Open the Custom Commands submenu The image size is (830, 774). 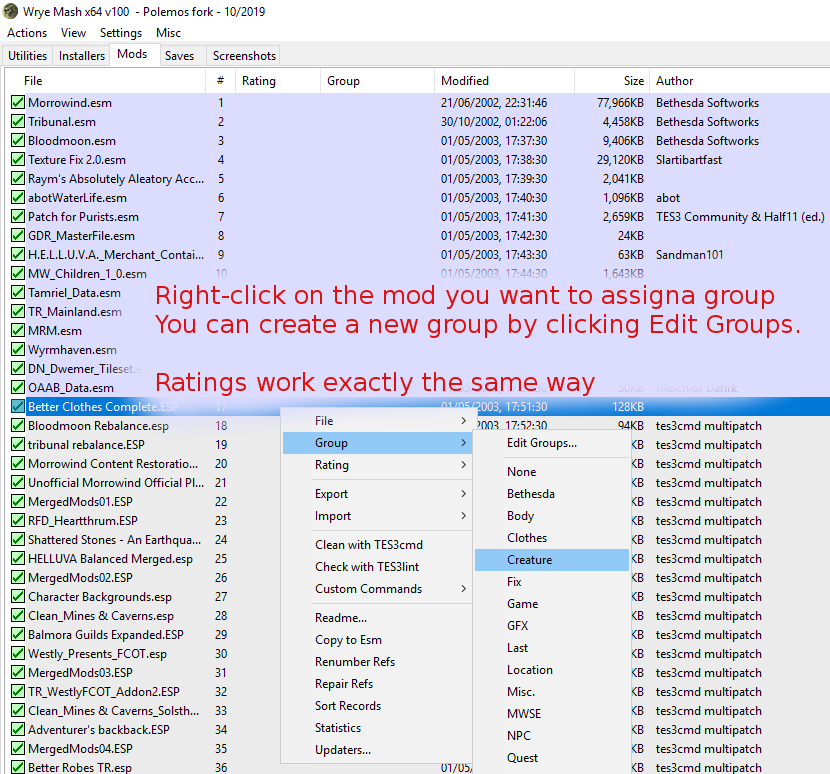(377, 589)
